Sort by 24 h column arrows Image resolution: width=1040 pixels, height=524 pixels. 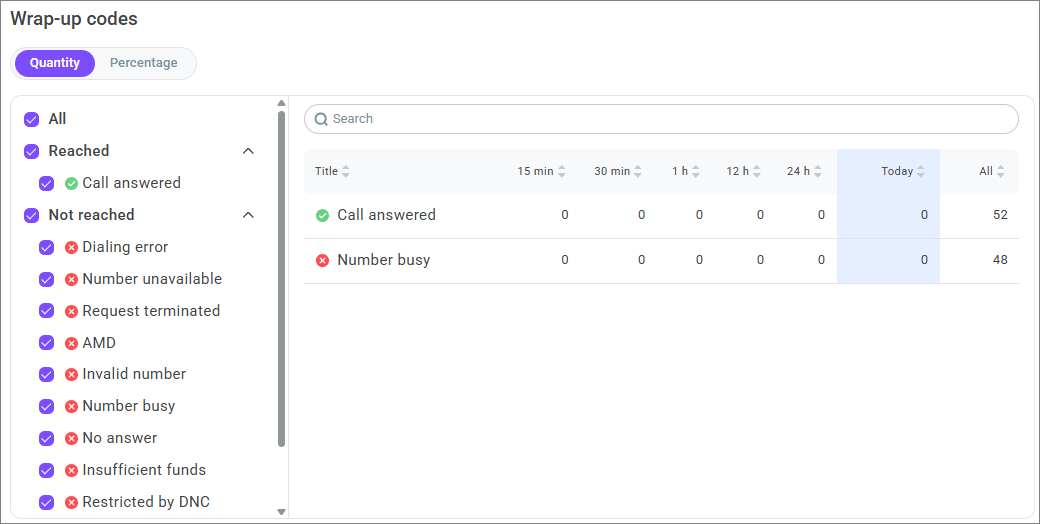(818, 171)
